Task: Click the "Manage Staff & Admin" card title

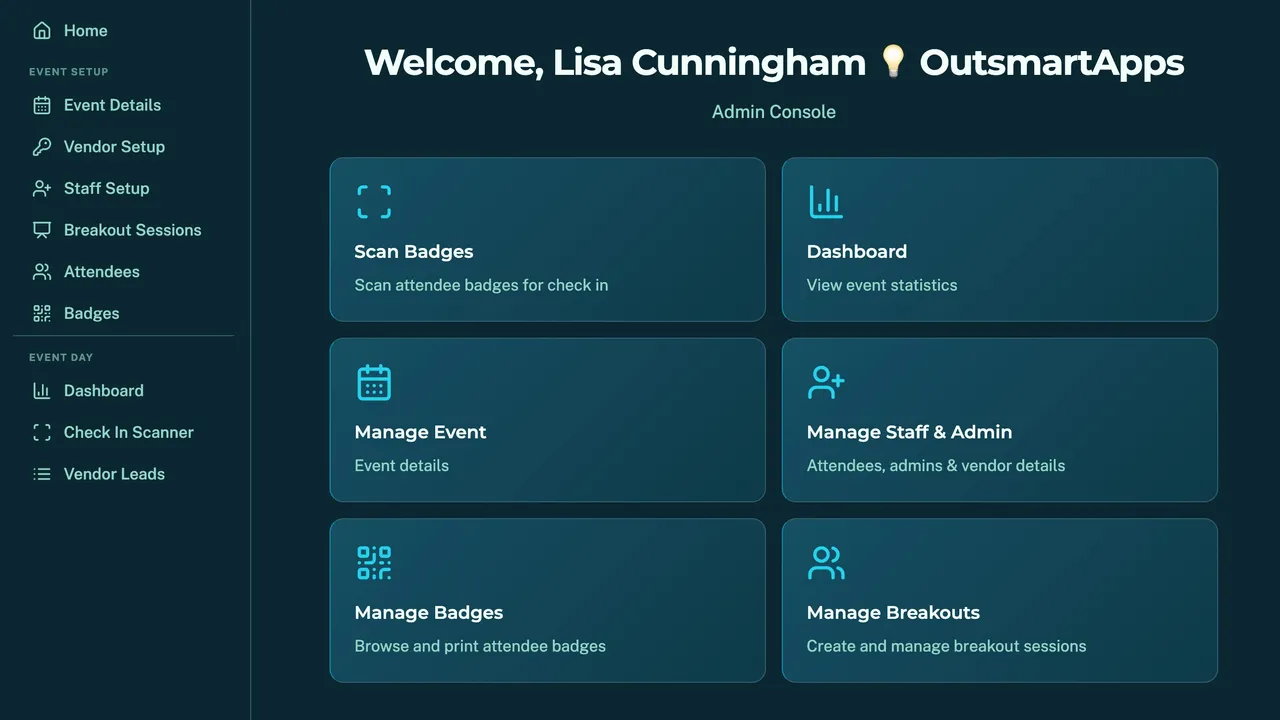Action: click(x=910, y=432)
